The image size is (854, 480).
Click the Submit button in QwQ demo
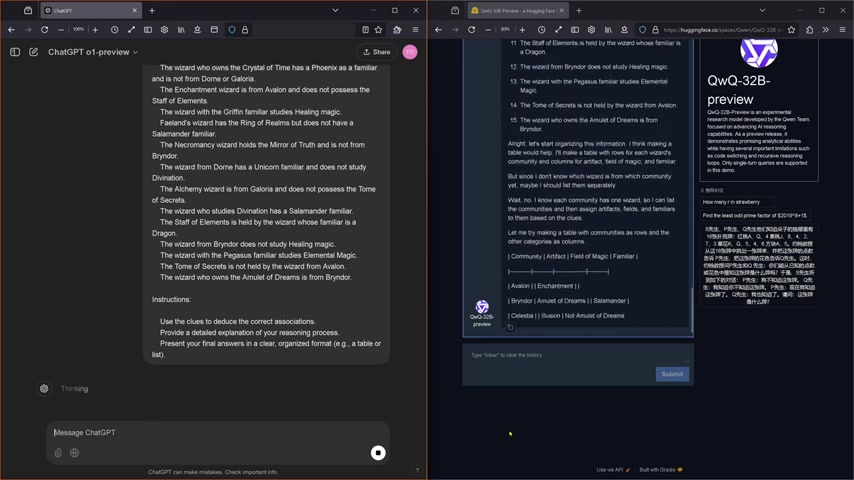click(672, 374)
